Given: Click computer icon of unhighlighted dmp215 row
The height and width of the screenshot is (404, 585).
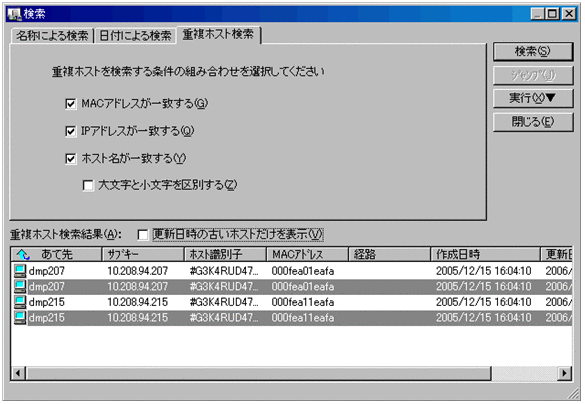Looking at the screenshot, I should click(20, 302).
